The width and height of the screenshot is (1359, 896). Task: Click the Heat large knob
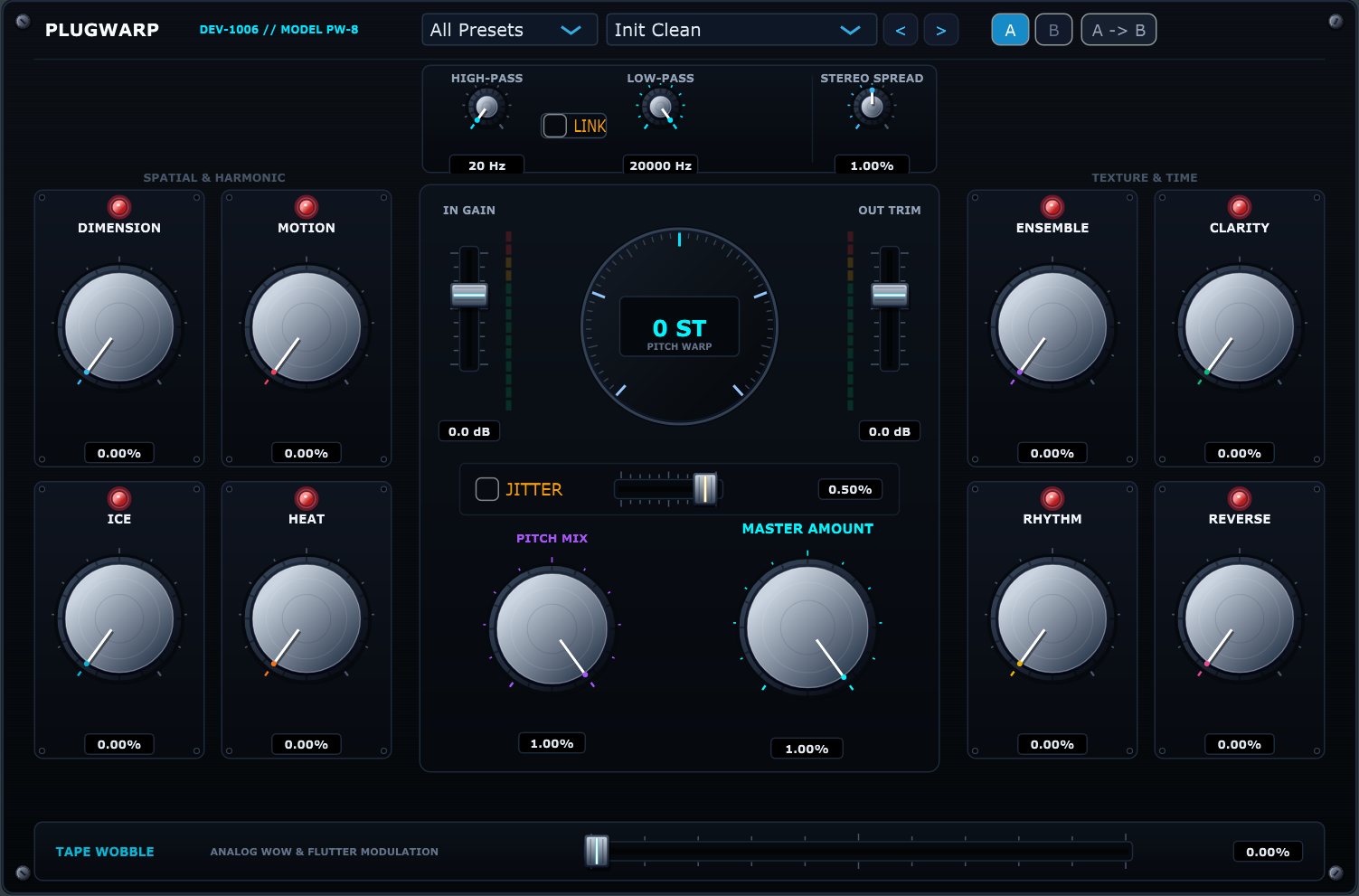(x=307, y=618)
